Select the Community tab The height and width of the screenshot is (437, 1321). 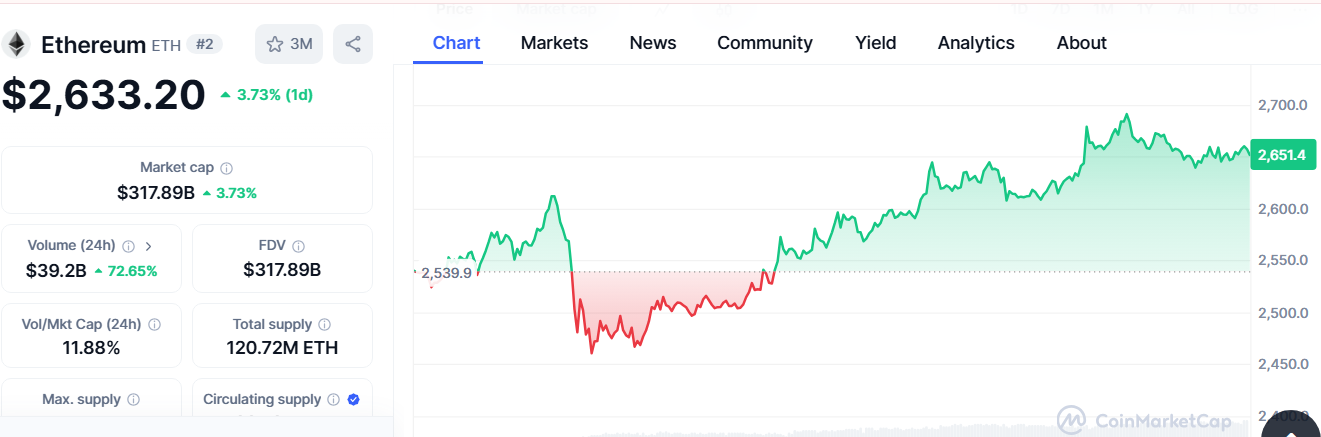click(765, 43)
